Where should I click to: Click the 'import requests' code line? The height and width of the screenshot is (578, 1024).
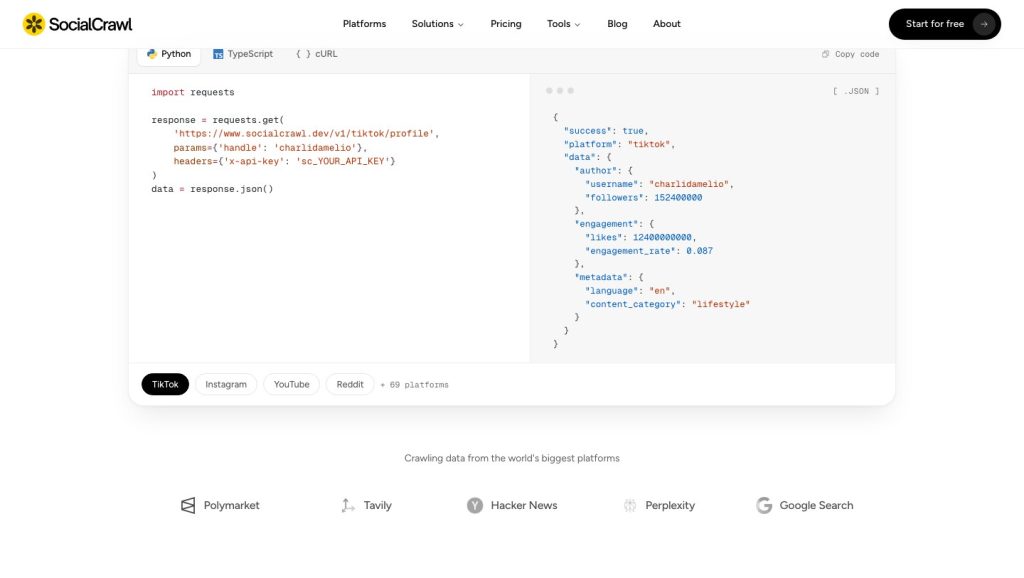[x=193, y=93]
